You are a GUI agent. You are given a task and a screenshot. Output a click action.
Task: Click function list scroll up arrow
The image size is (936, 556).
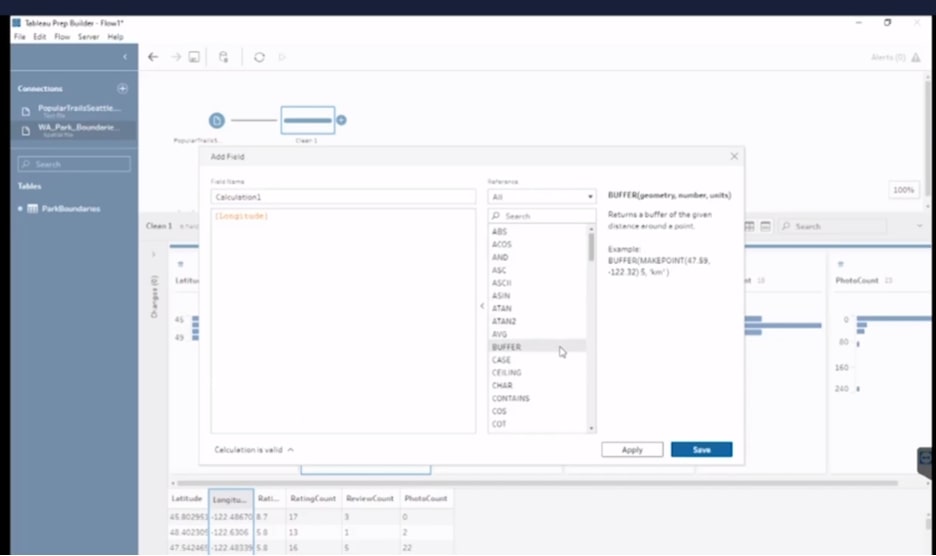pyautogui.click(x=592, y=229)
